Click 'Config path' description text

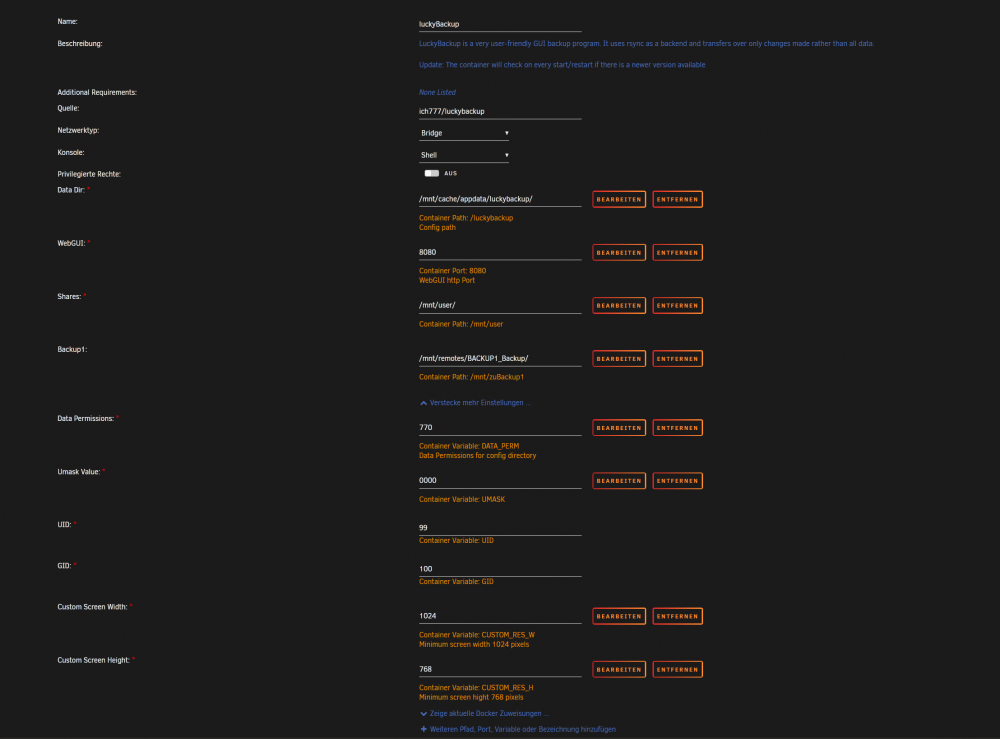pos(438,228)
